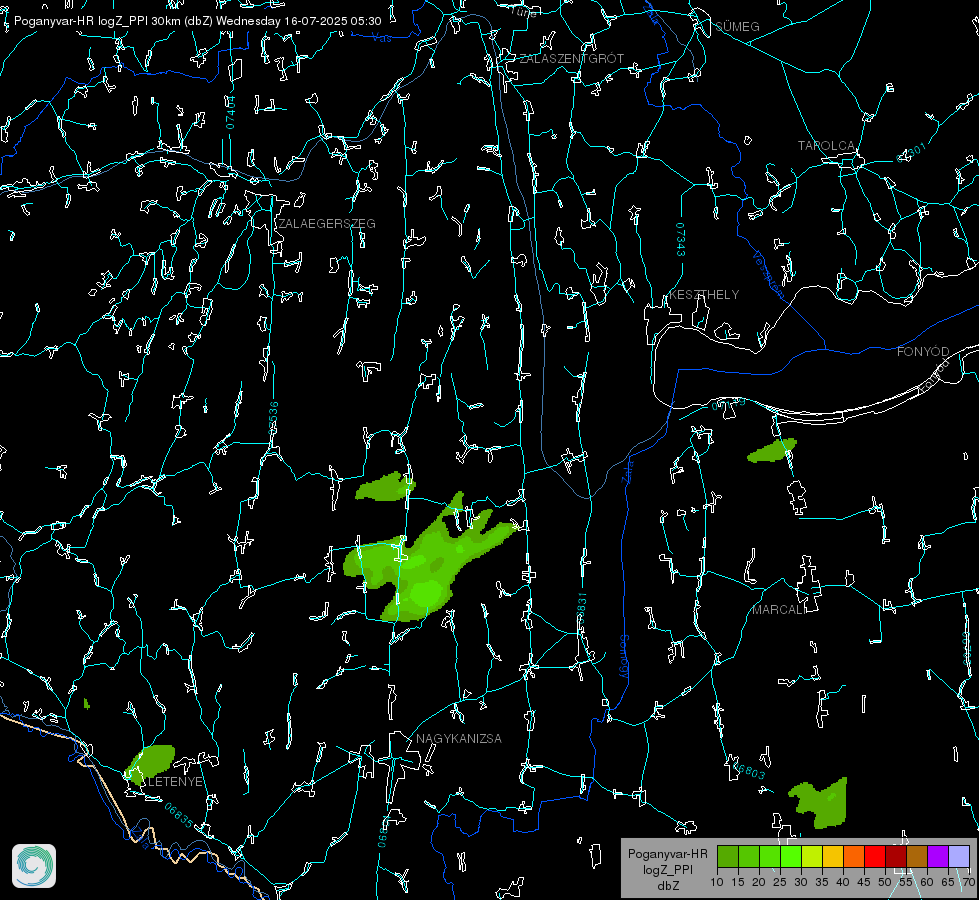Click the KESZTHELY city label

(x=704, y=294)
